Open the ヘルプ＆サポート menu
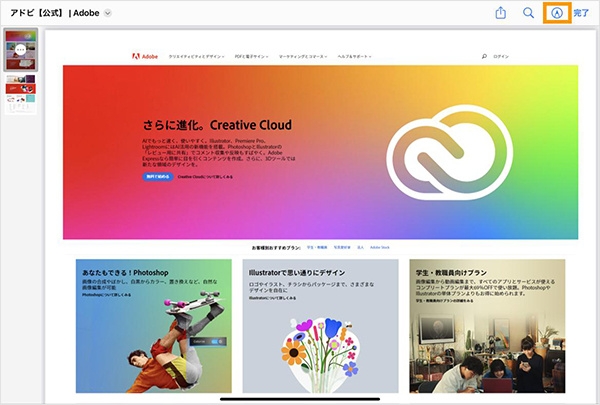 (x=354, y=56)
